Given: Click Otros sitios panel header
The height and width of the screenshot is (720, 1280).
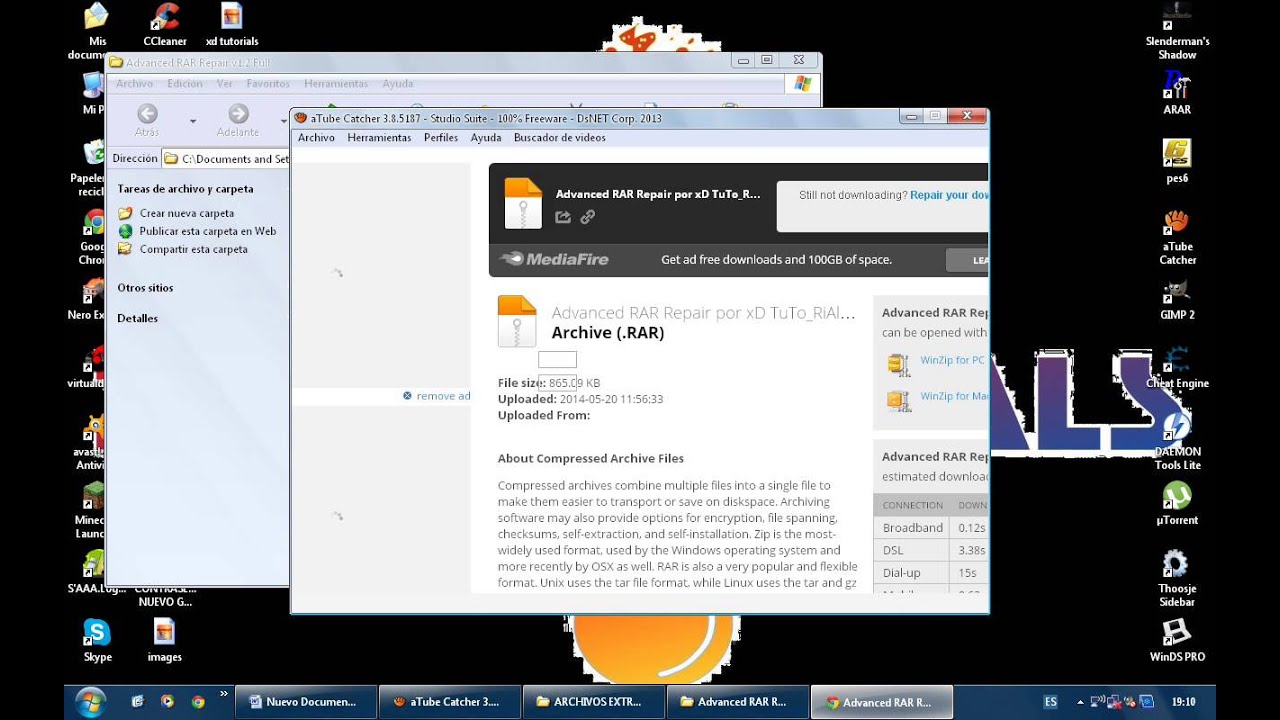Looking at the screenshot, I should [x=145, y=288].
